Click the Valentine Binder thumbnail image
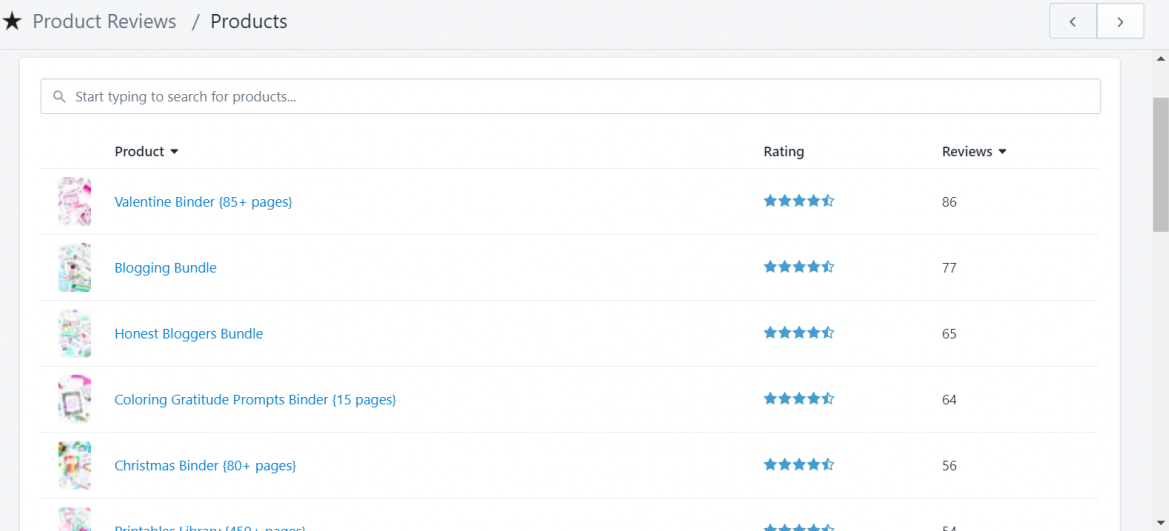 pos(75,201)
